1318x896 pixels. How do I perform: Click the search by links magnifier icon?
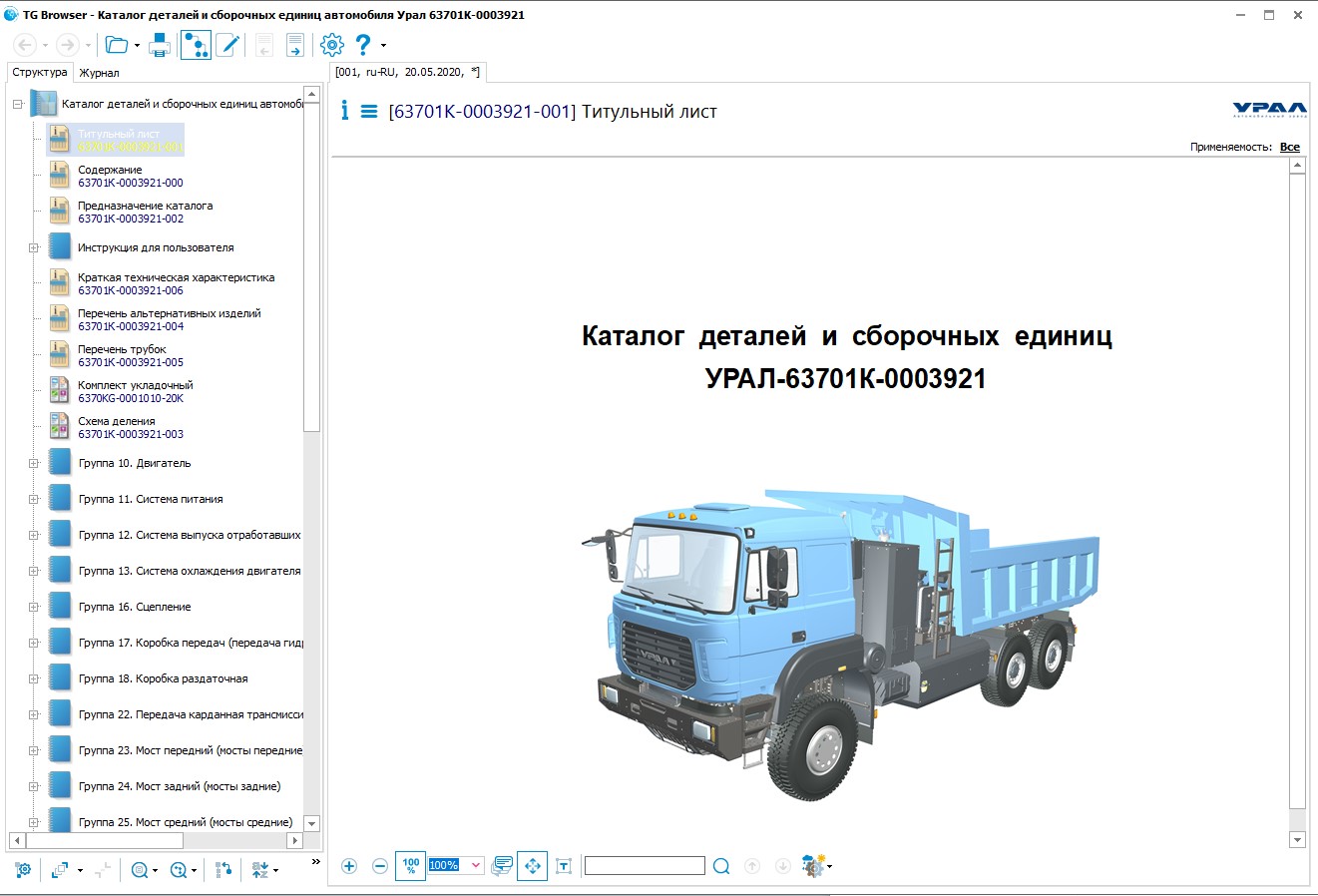pos(179,870)
